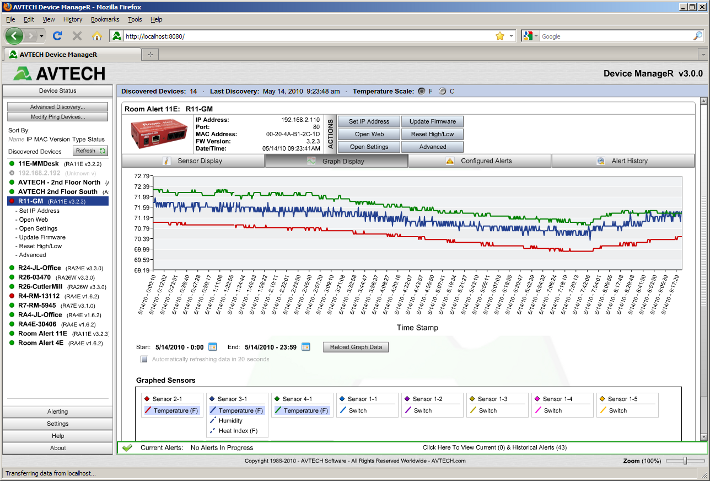Click the green checkmark beside Current Alerts
This screenshot has height=481, width=710.
[127, 447]
